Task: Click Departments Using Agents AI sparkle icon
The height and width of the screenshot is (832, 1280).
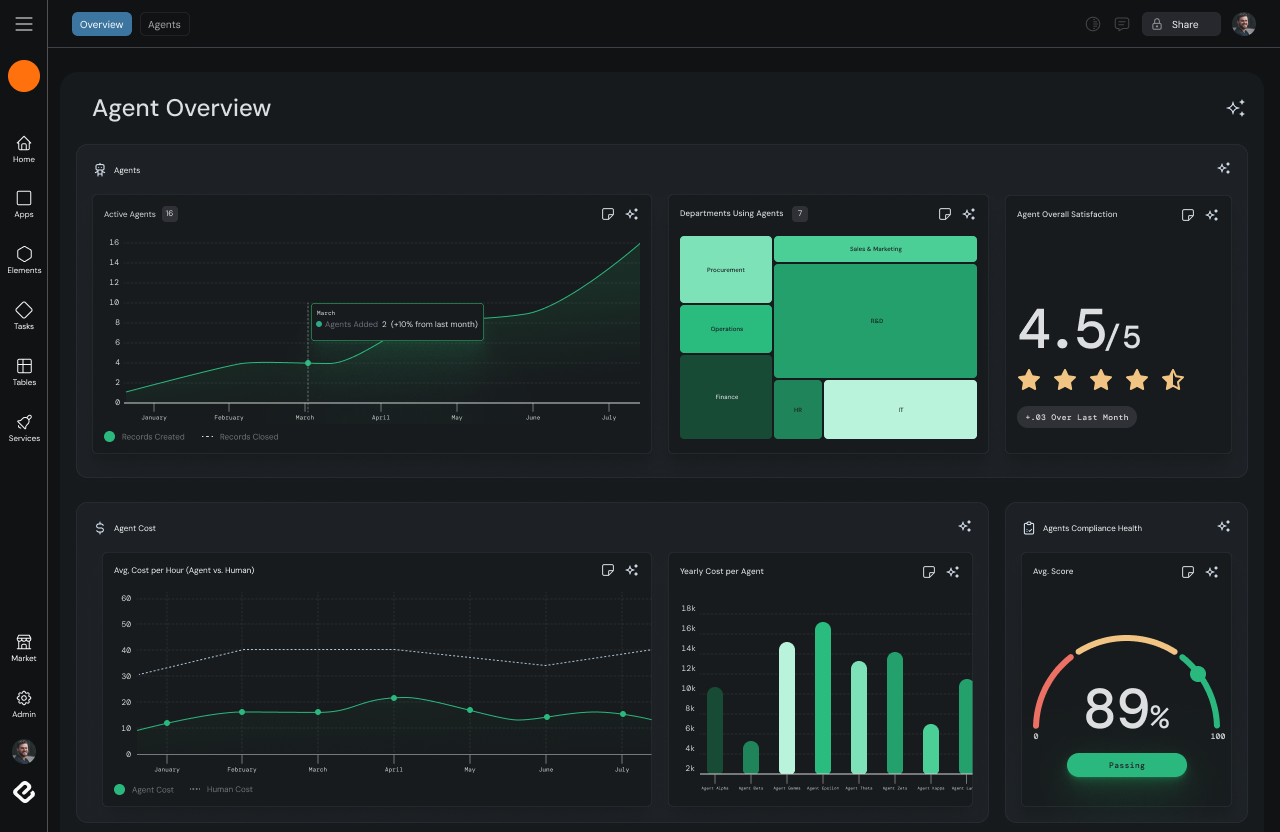Action: [x=969, y=214]
